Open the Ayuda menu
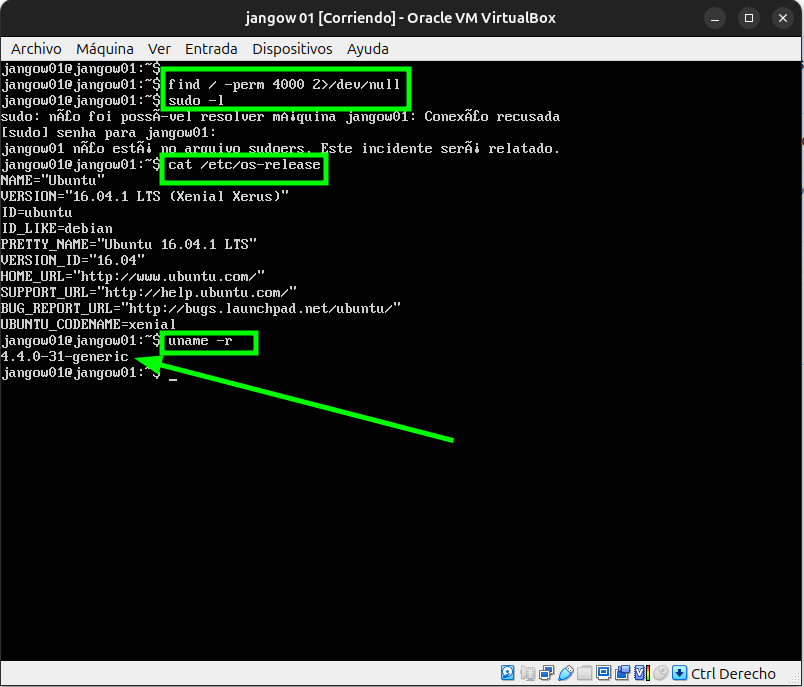 click(x=368, y=48)
